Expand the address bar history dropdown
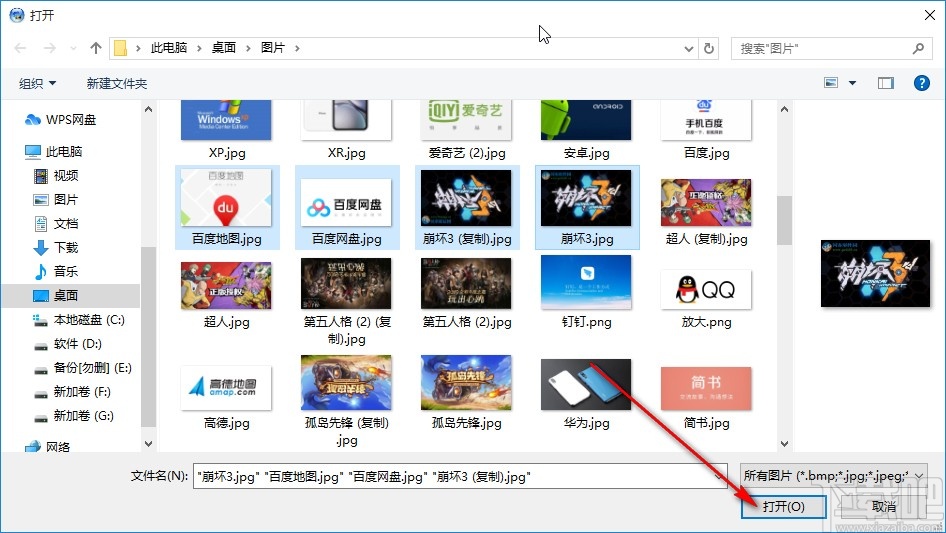This screenshot has width=946, height=533. click(x=688, y=48)
